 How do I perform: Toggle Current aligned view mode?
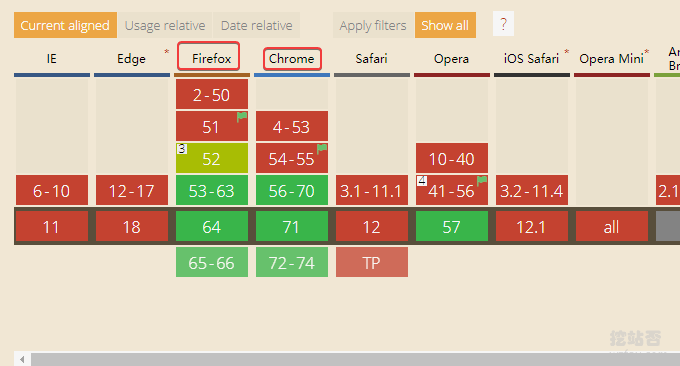tap(65, 25)
